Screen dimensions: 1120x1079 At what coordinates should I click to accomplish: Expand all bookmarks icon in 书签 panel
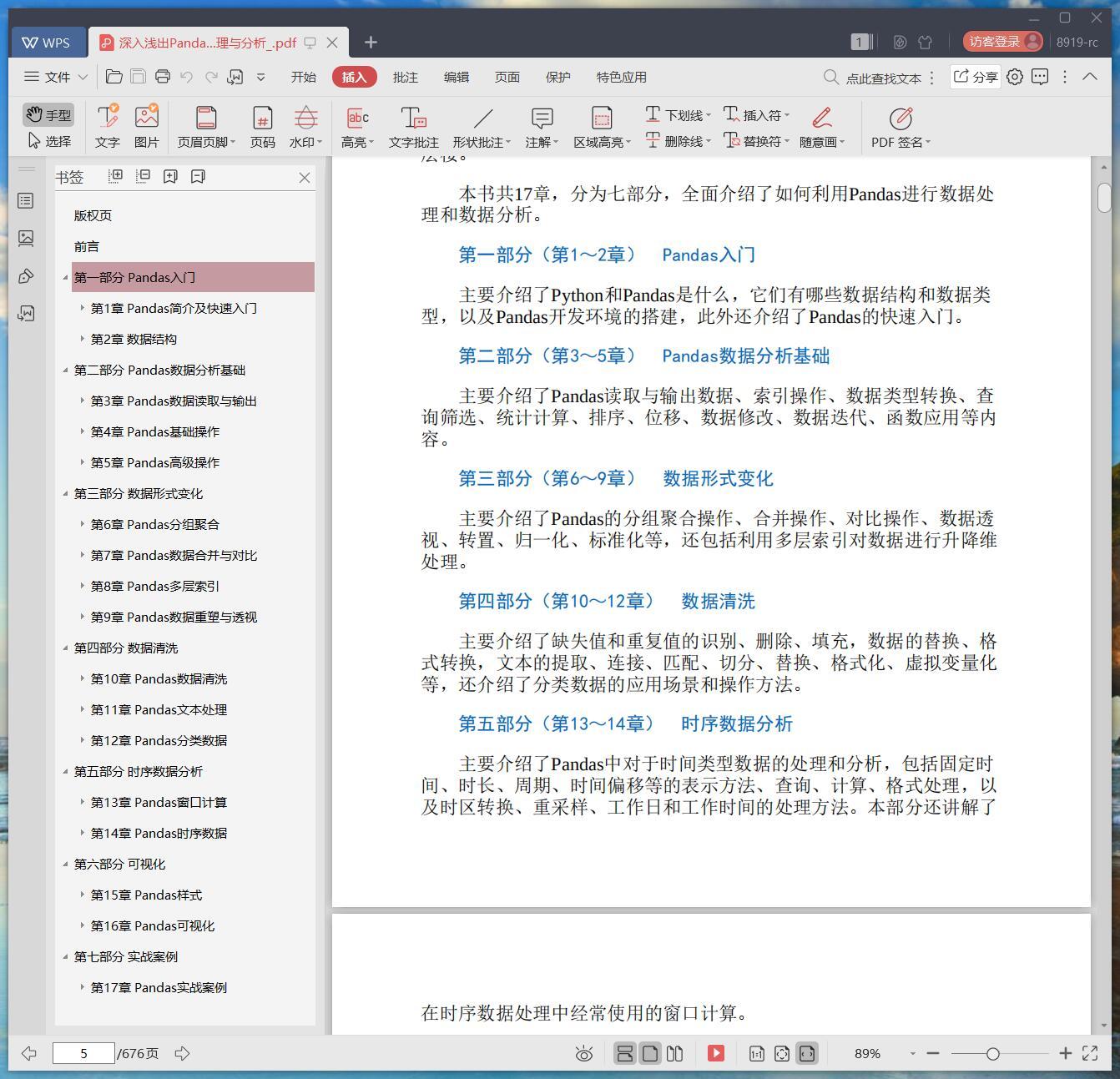pos(116,176)
